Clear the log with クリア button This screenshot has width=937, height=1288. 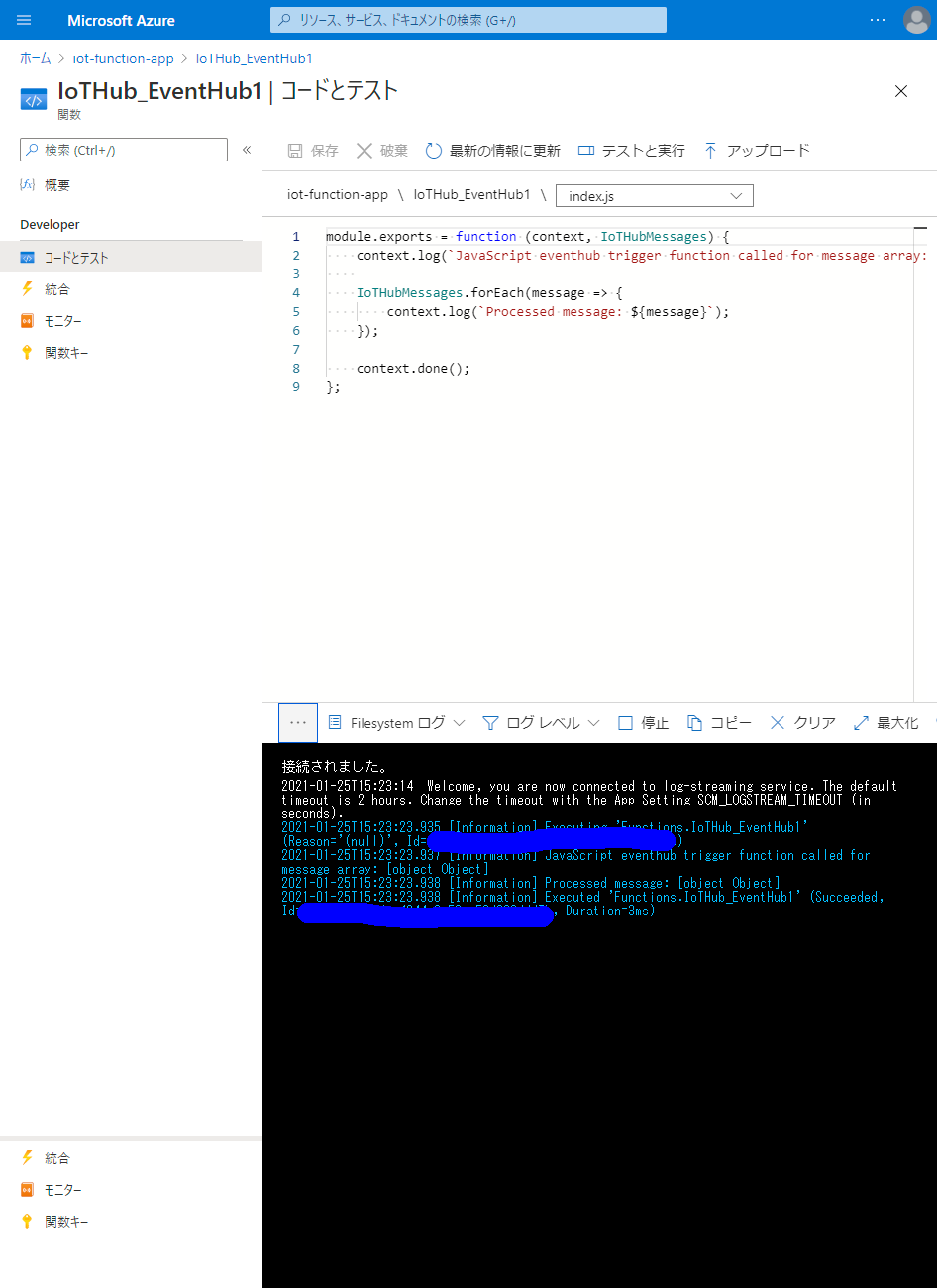(x=803, y=723)
